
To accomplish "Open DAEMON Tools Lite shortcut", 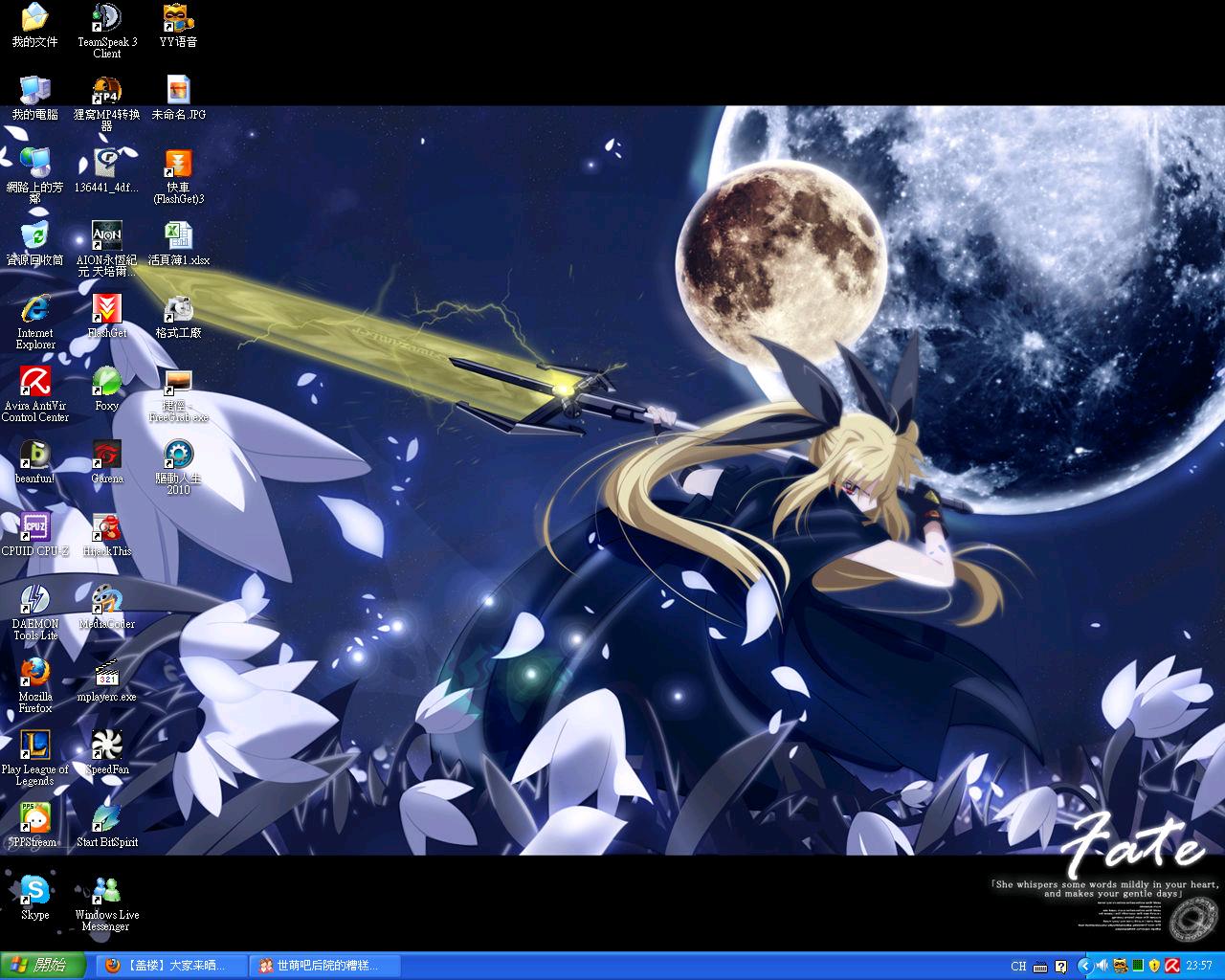I will point(35,601).
